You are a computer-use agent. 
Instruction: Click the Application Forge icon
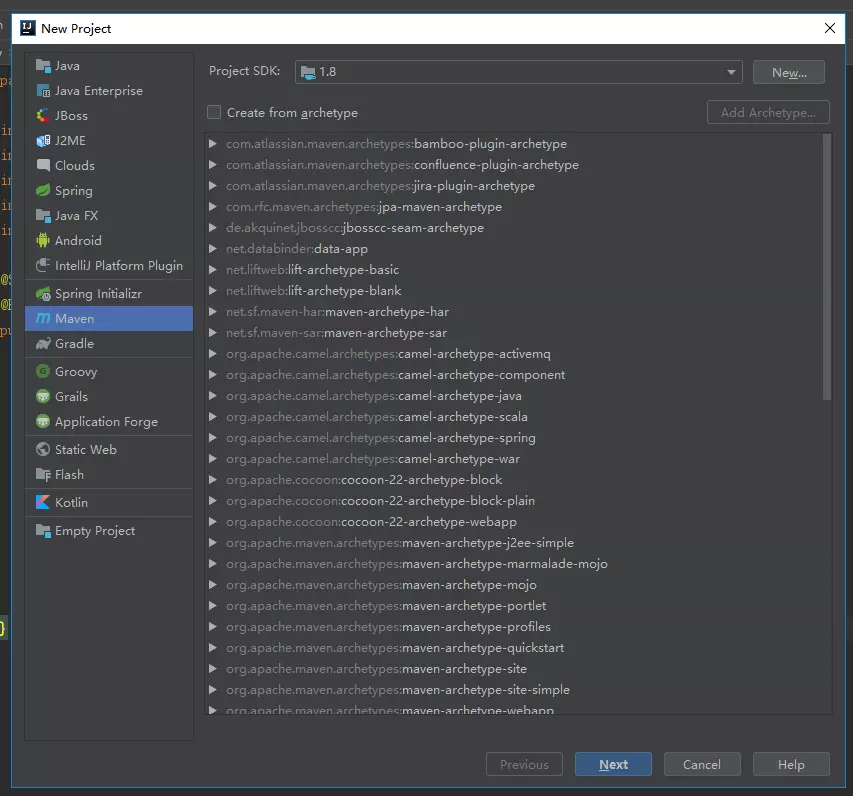(x=43, y=422)
